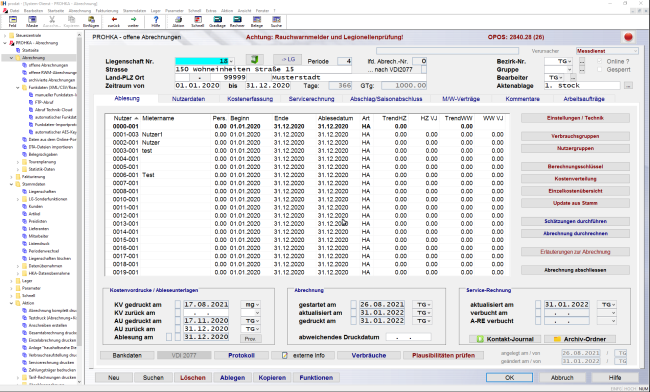Switch to the Kommentare tab
This screenshot has height=392, width=650.
pyautogui.click(x=522, y=99)
